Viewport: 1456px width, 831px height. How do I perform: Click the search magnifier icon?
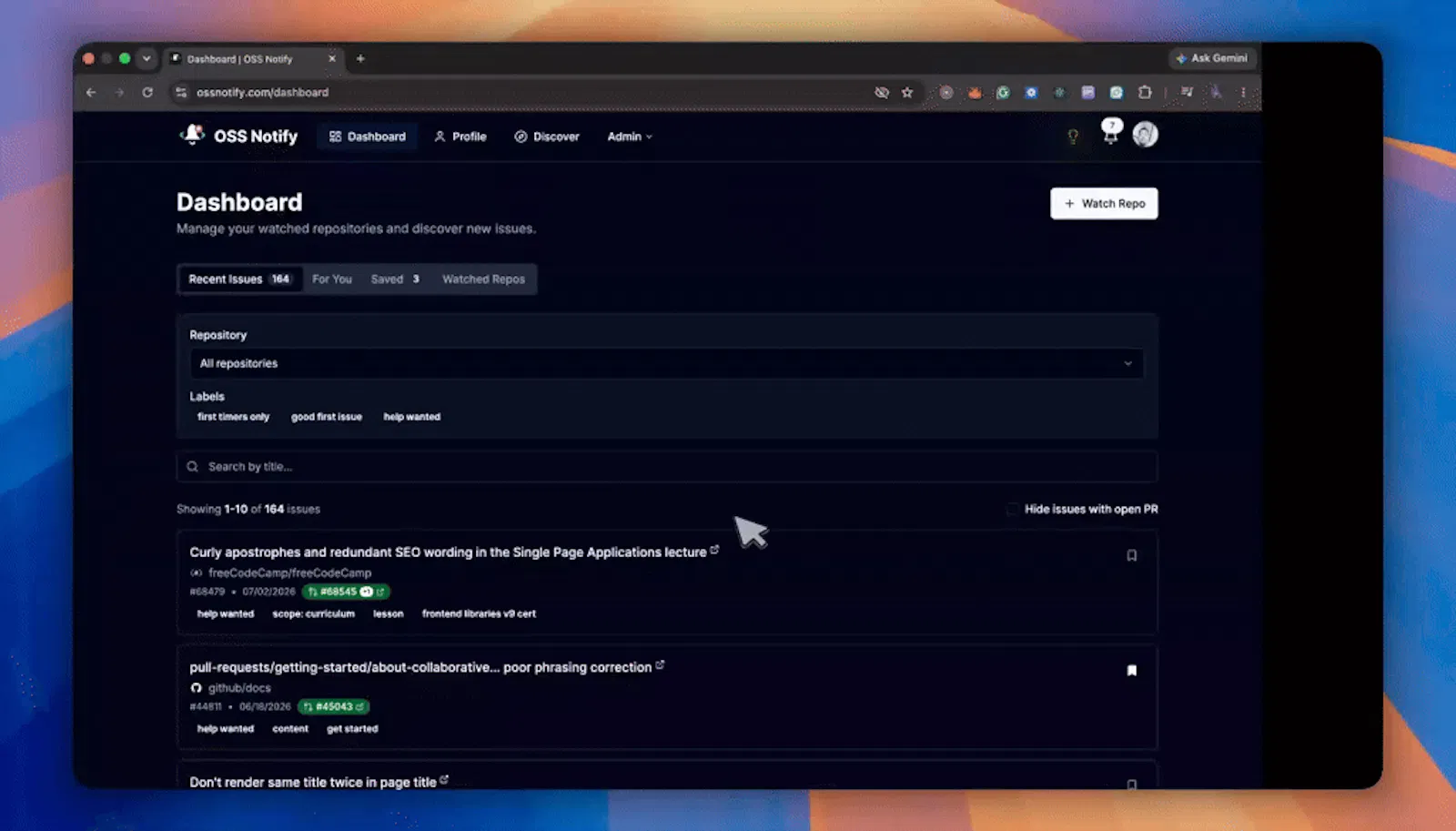[192, 467]
